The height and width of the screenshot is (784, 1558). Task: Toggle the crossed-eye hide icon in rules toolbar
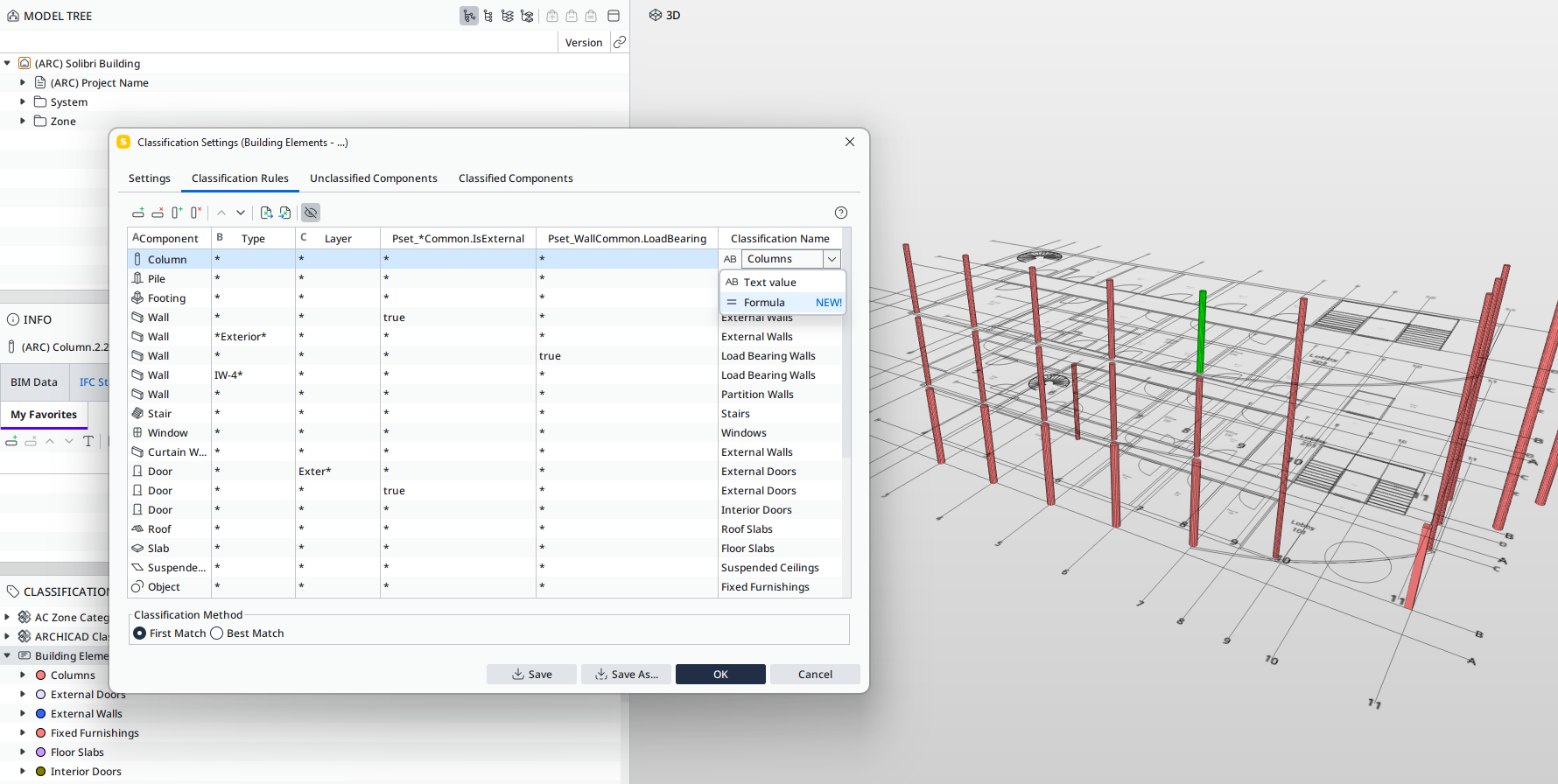(311, 213)
